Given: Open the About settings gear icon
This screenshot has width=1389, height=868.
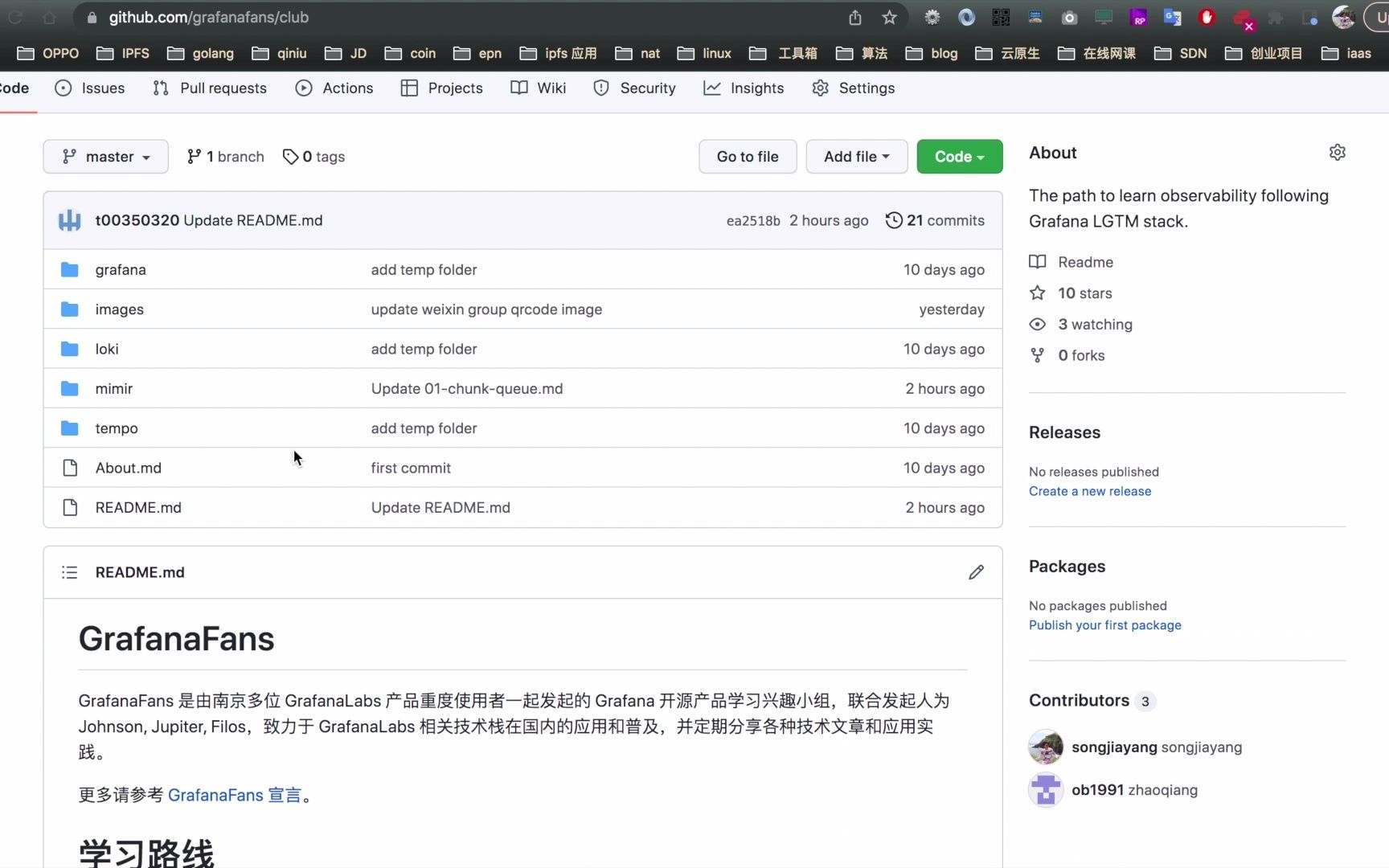Looking at the screenshot, I should tap(1337, 153).
